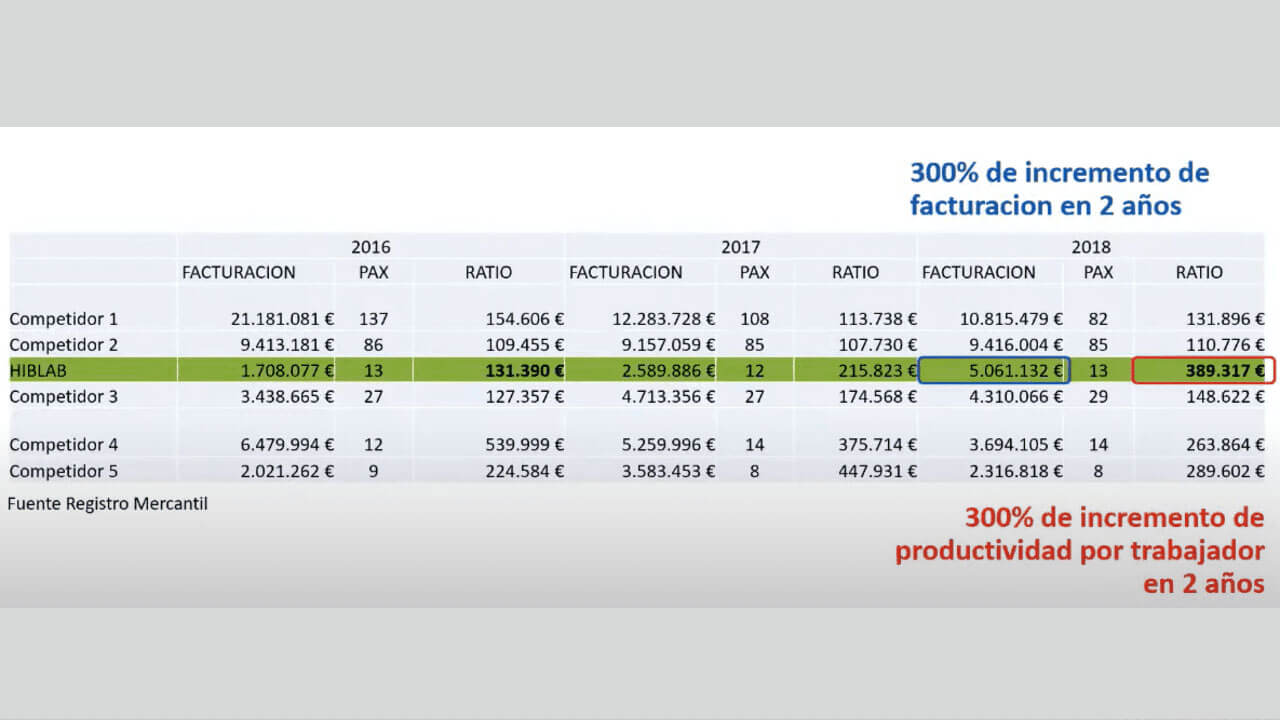Click the 2017 year header

(x=741, y=247)
